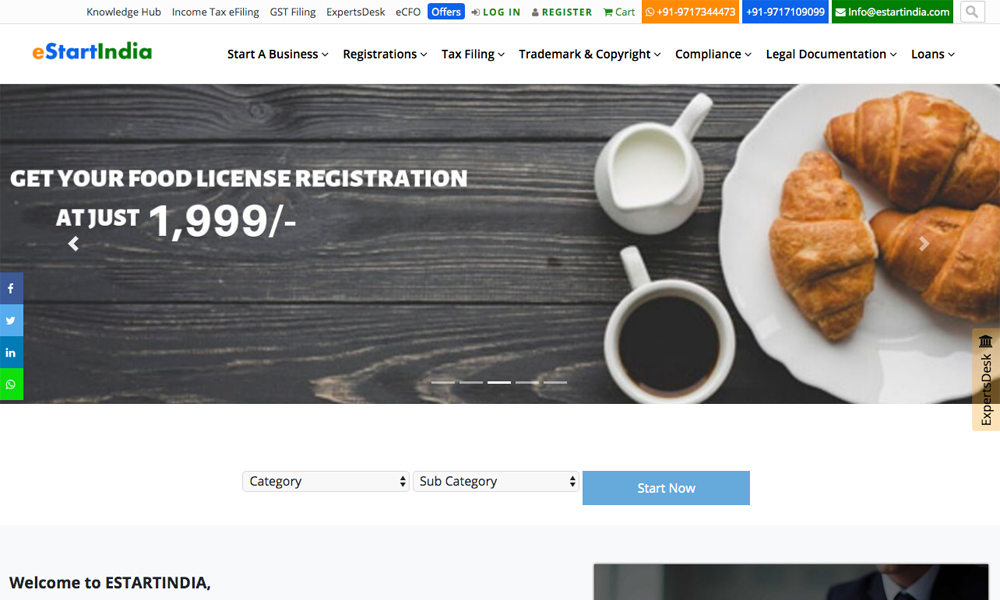Share page via Facebook sidebar icon
The image size is (1000, 600).
coord(11,289)
